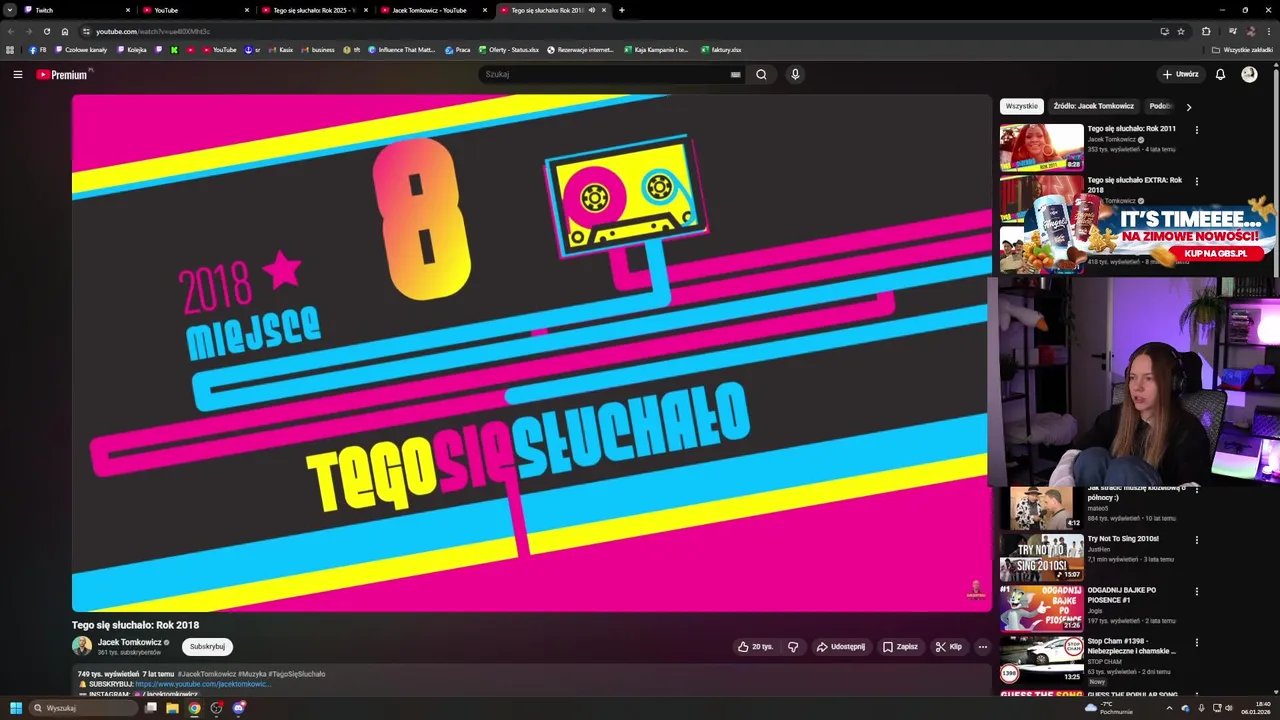The width and height of the screenshot is (1280, 720).
Task: Open File Explorer from taskbar
Action: coord(172,708)
